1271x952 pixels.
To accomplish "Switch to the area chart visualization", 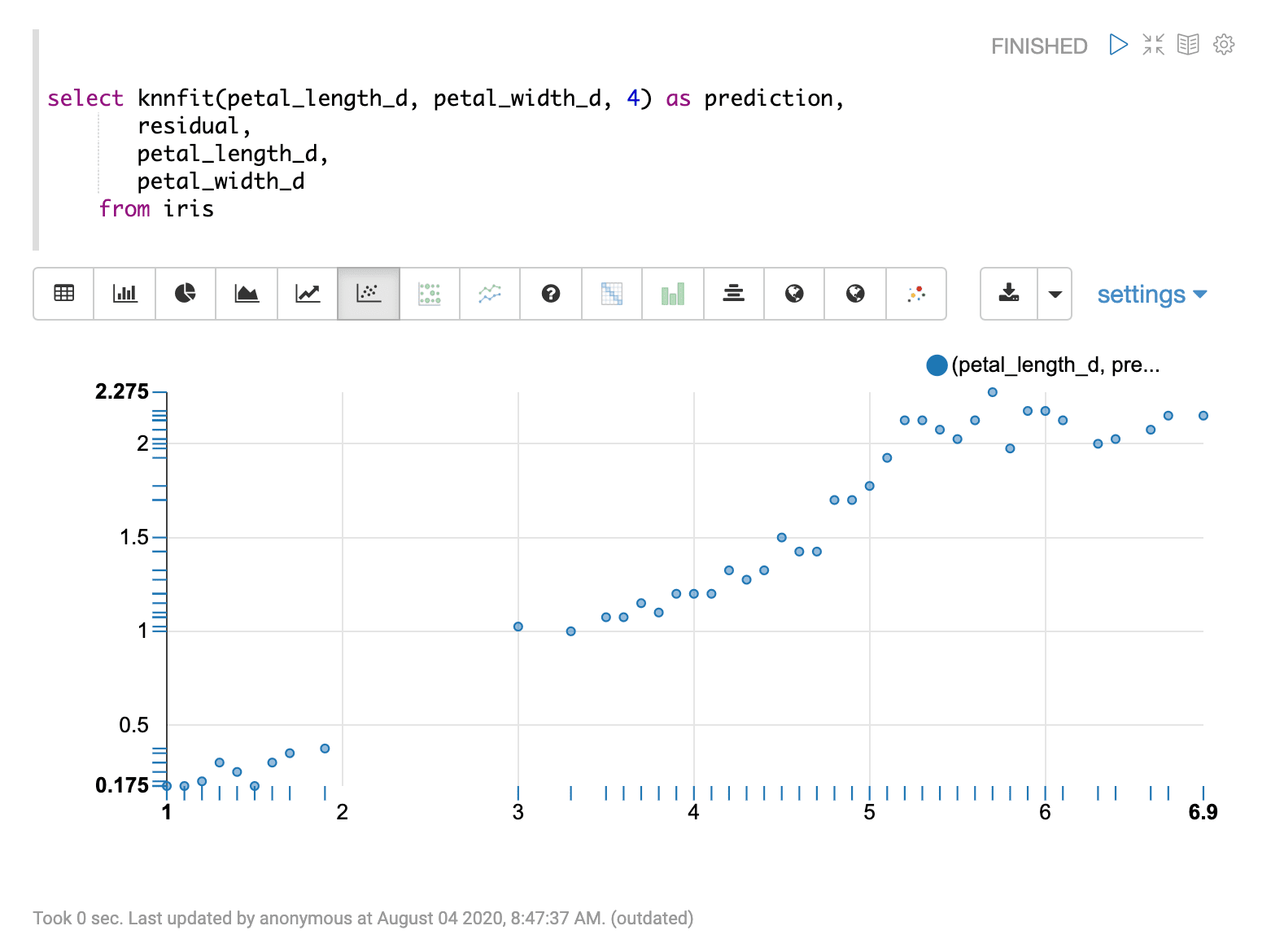I will pos(247,294).
